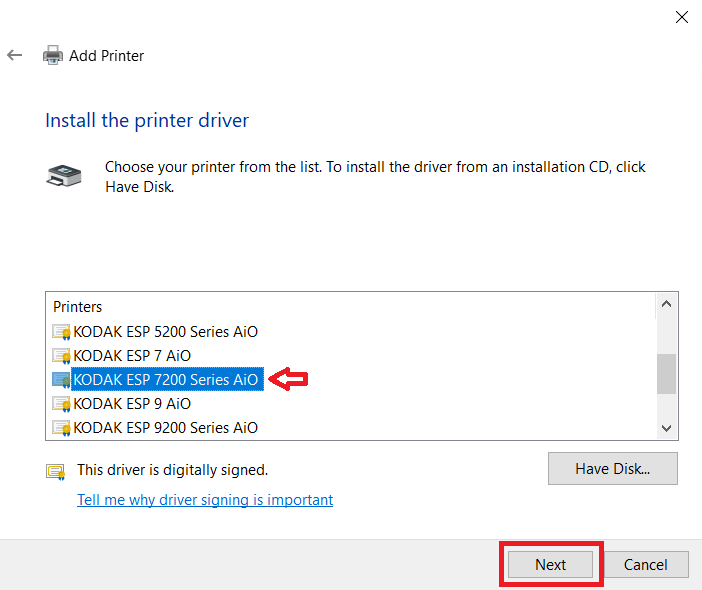702x590 pixels.
Task: Select KODAK ESP 9200 Series AiO
Action: (x=166, y=428)
